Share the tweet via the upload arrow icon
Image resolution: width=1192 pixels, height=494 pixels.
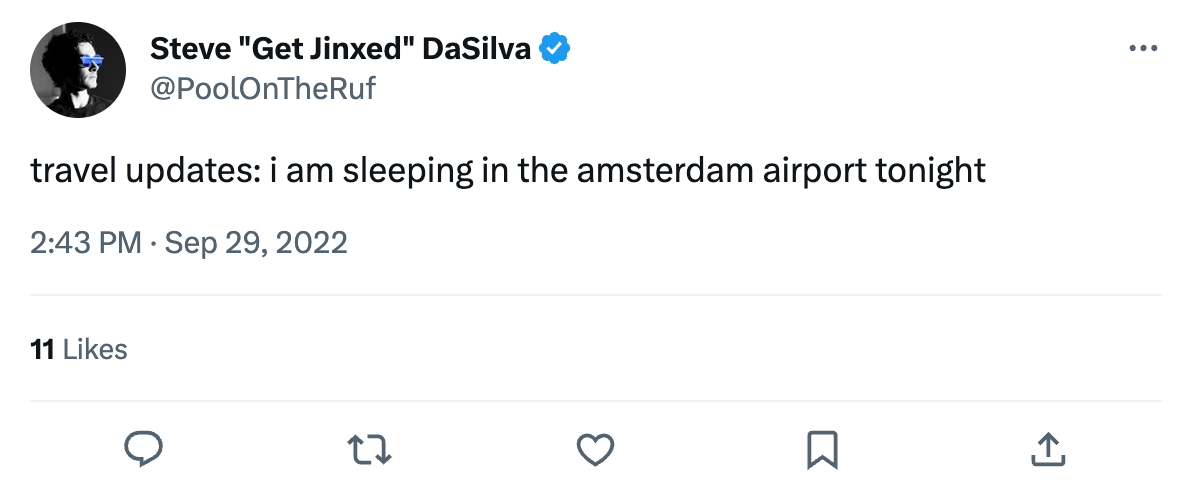coord(1046,449)
